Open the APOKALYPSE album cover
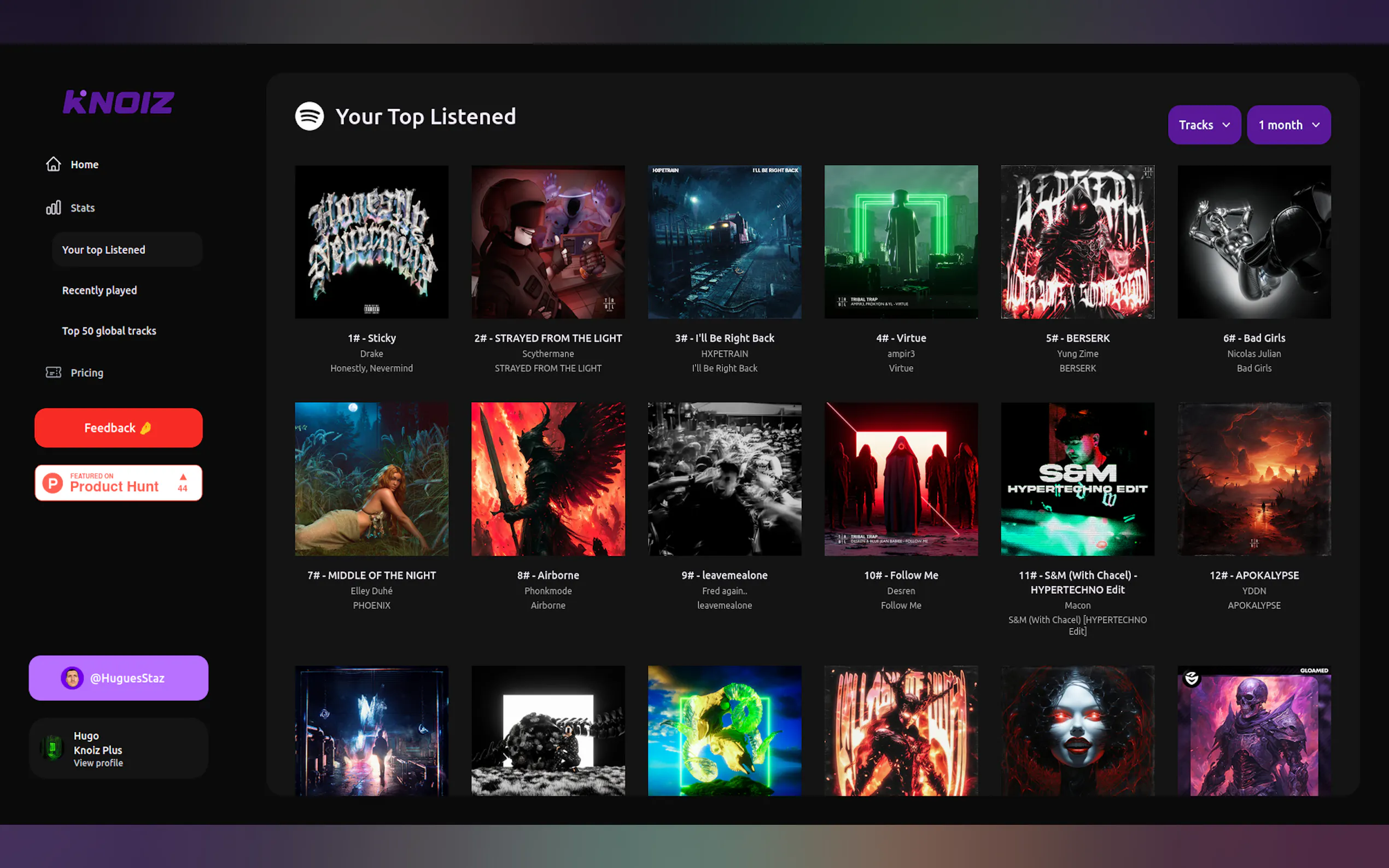 click(1254, 479)
